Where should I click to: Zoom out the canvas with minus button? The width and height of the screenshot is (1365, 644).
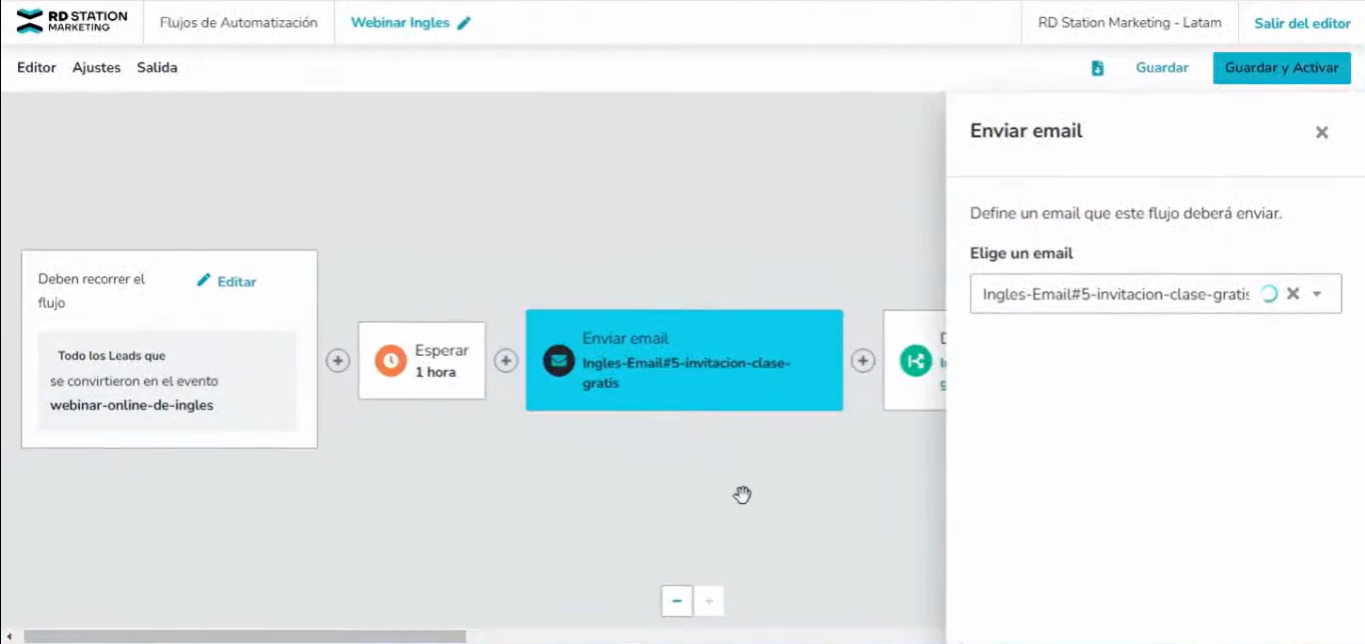tap(677, 601)
